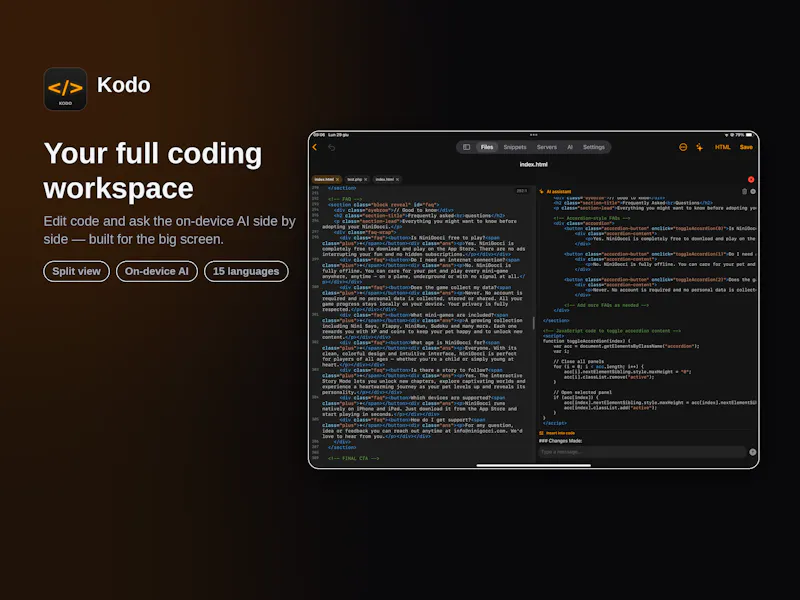Click the Save button
The image size is (800, 600).
[x=746, y=147]
